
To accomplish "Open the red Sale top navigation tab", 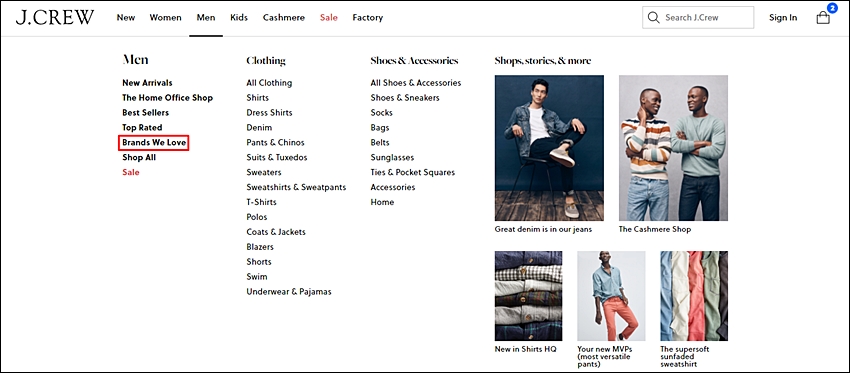I will [x=329, y=17].
